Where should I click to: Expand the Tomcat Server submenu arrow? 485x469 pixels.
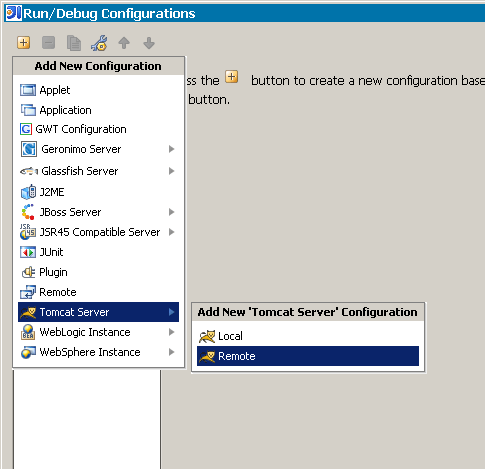tap(171, 312)
